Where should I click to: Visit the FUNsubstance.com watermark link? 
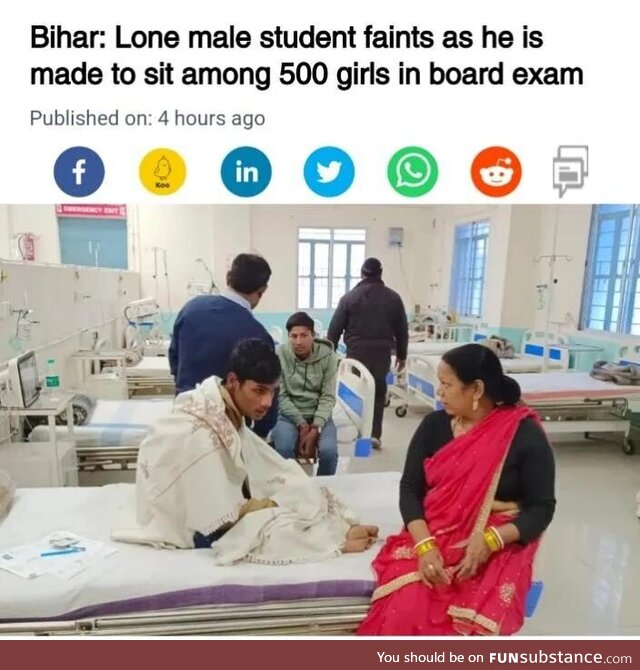560,657
